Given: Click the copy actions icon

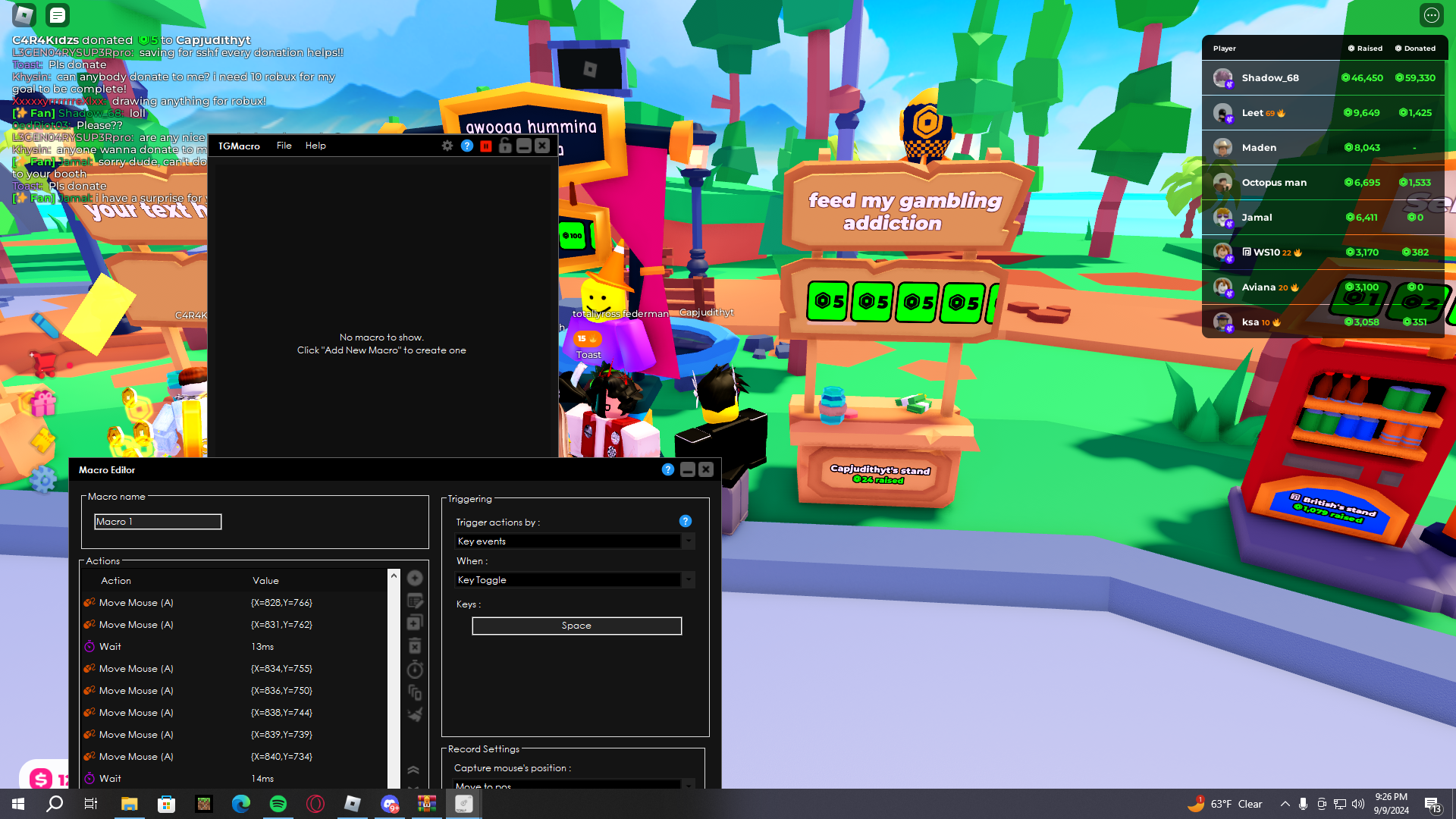Looking at the screenshot, I should pyautogui.click(x=415, y=692).
